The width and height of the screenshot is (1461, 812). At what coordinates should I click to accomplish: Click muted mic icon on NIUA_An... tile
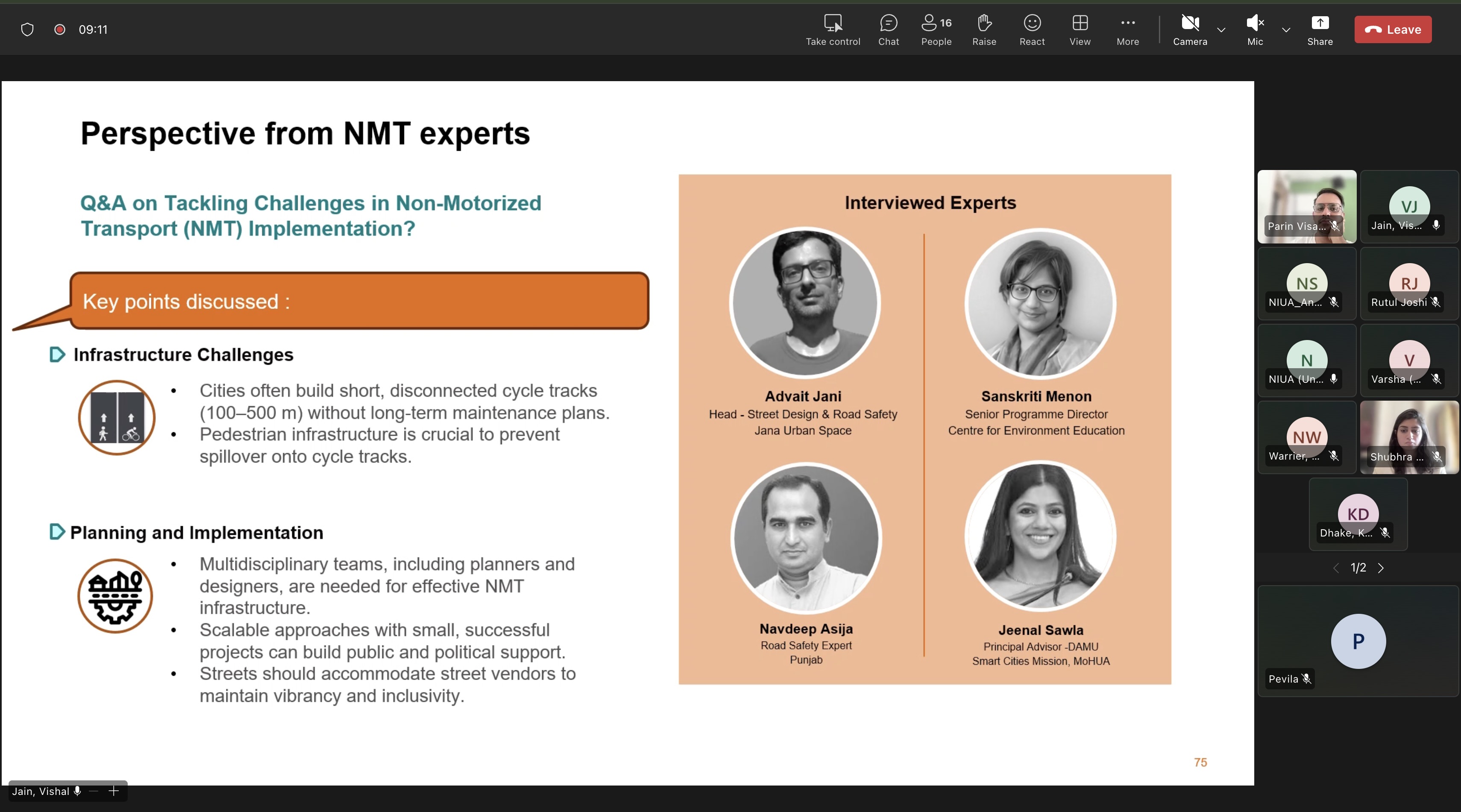[1333, 302]
